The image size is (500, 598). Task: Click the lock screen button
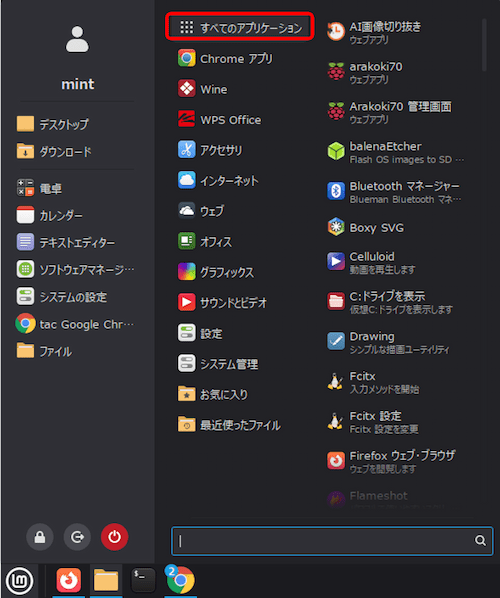tap(40, 537)
